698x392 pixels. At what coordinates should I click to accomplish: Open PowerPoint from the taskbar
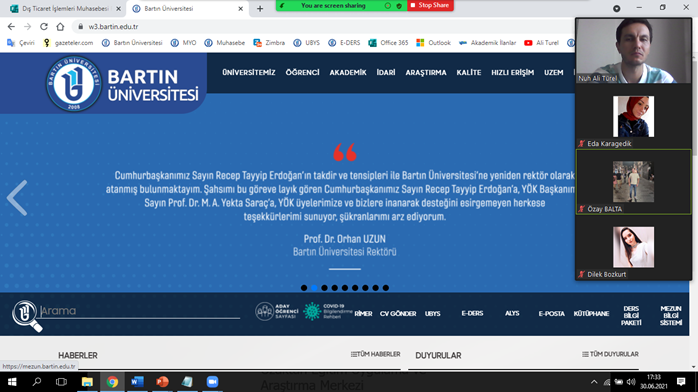162,382
